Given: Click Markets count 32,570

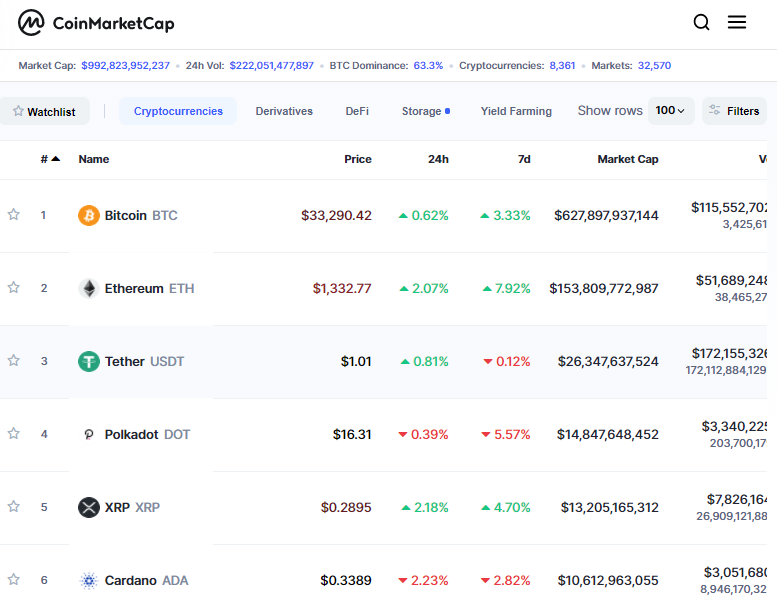Looking at the screenshot, I should (654, 65).
